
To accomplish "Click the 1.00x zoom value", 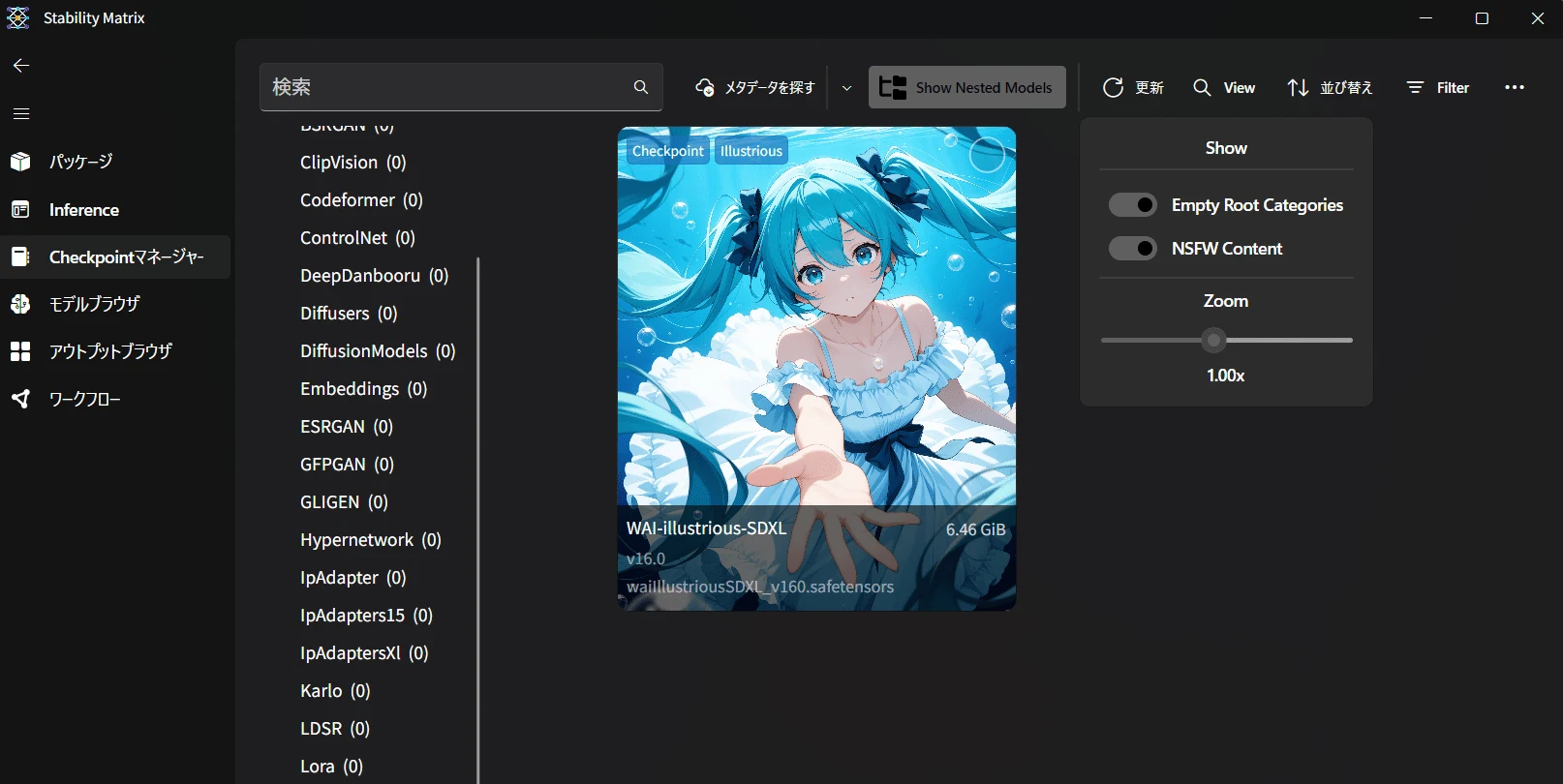I will pos(1226,376).
